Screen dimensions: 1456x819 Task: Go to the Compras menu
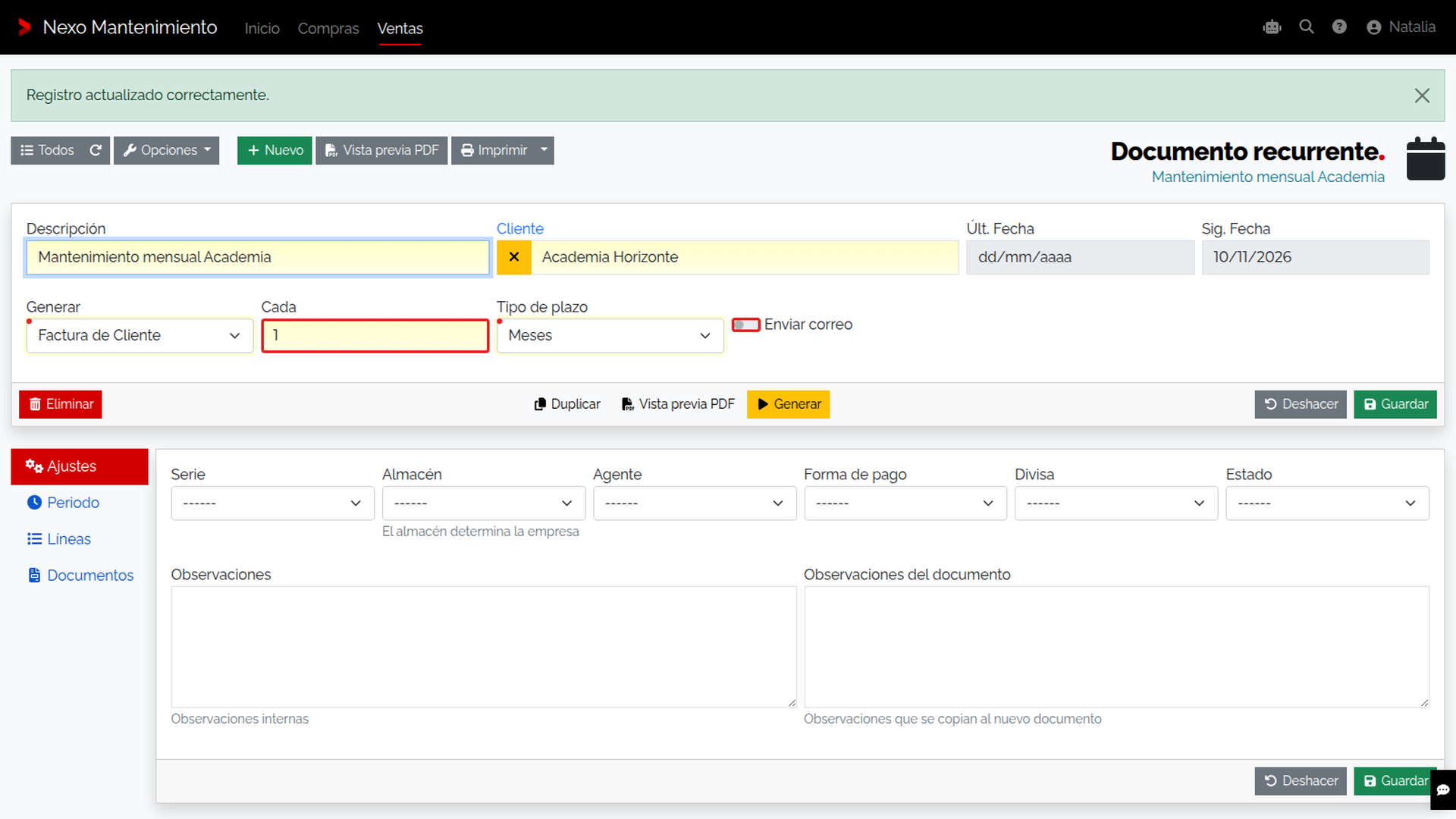click(328, 28)
